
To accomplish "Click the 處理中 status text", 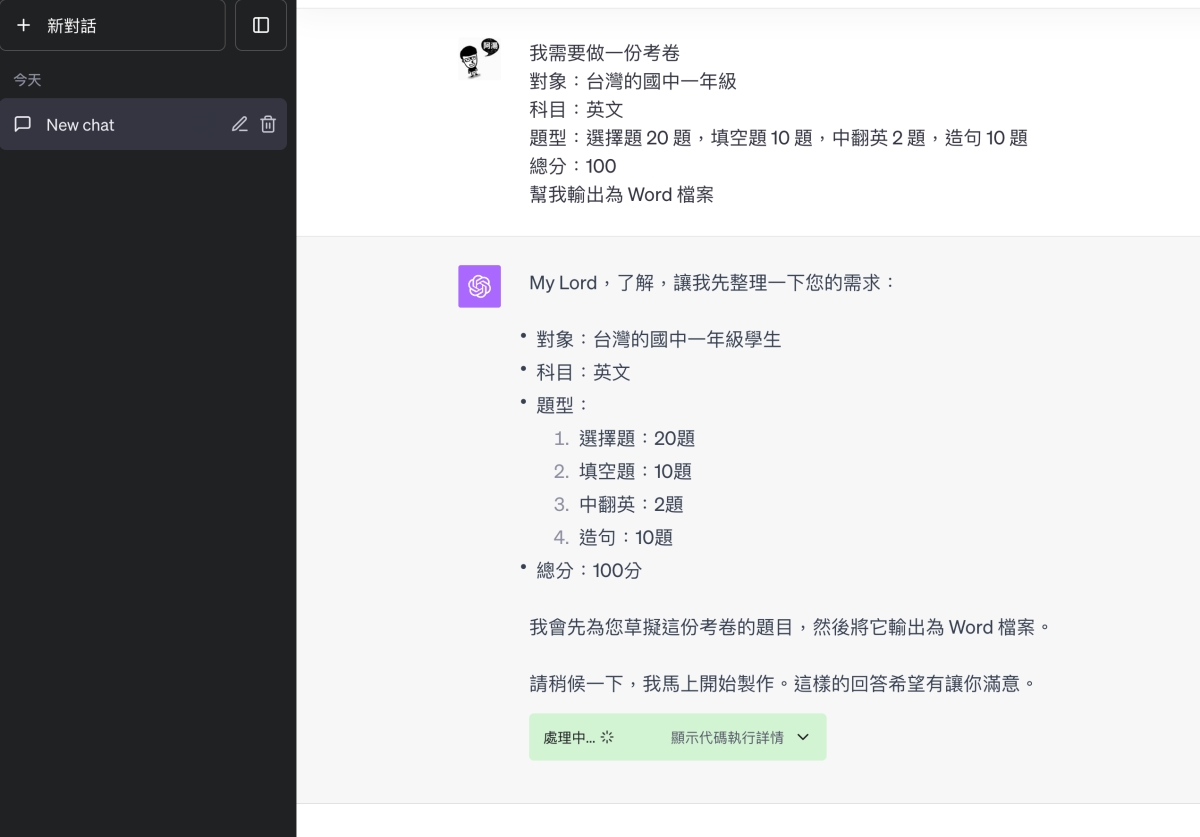I will (x=568, y=738).
